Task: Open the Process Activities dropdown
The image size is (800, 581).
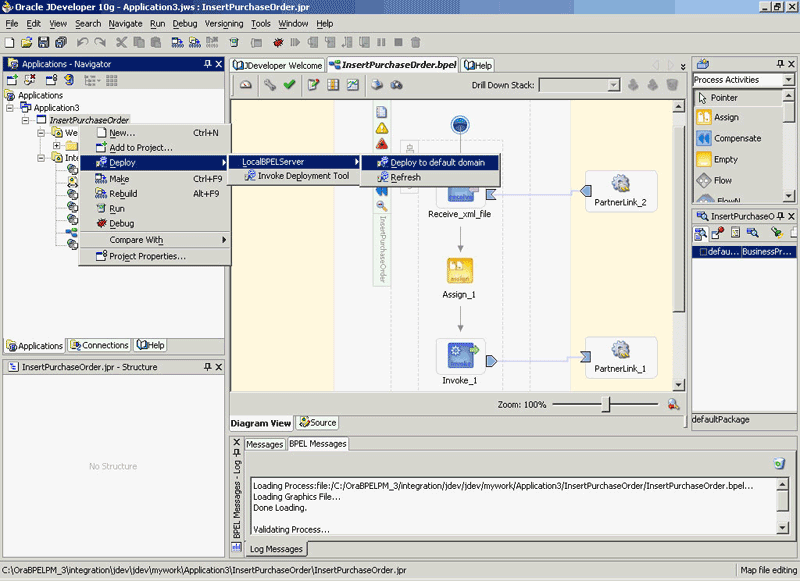Action: point(788,80)
